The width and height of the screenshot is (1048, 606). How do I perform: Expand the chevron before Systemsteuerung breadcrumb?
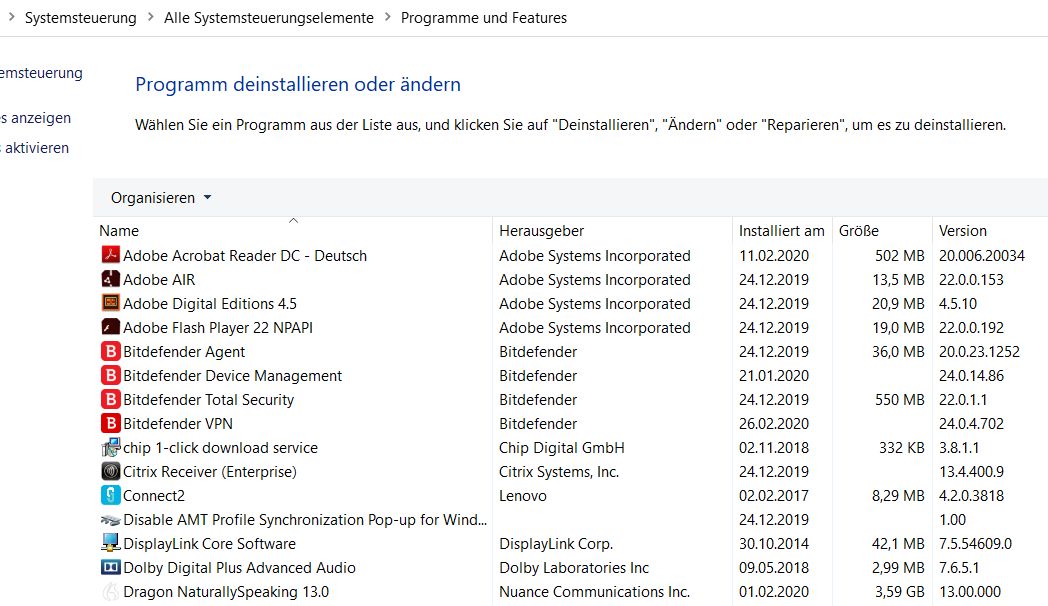point(11,17)
